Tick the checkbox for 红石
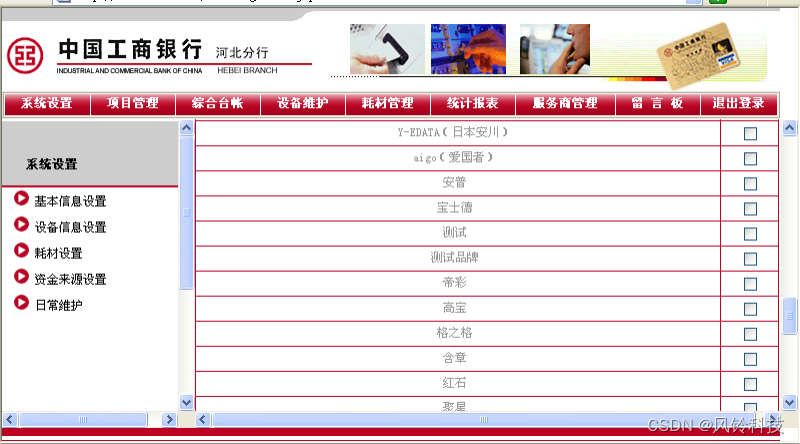This screenshot has height=444, width=800. pyautogui.click(x=750, y=384)
